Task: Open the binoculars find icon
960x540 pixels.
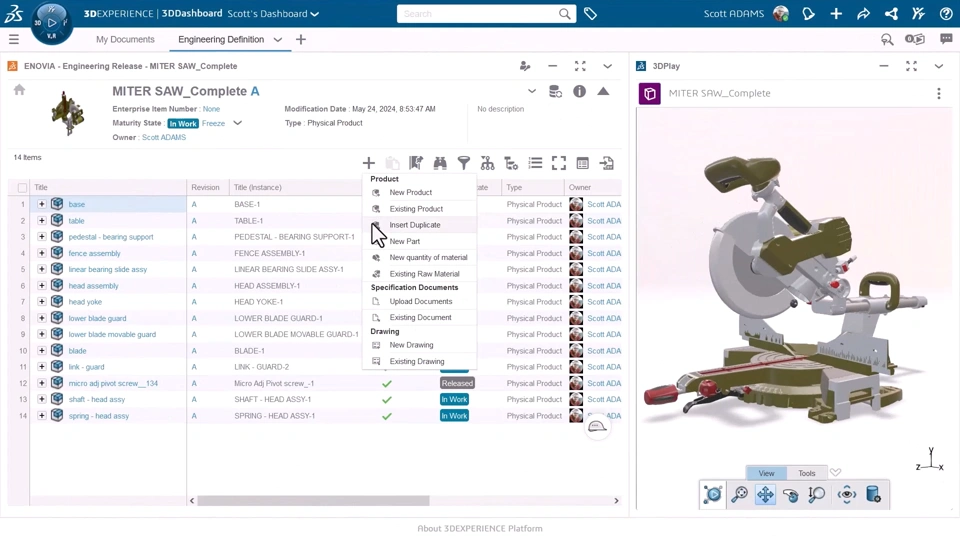Action: (x=440, y=163)
